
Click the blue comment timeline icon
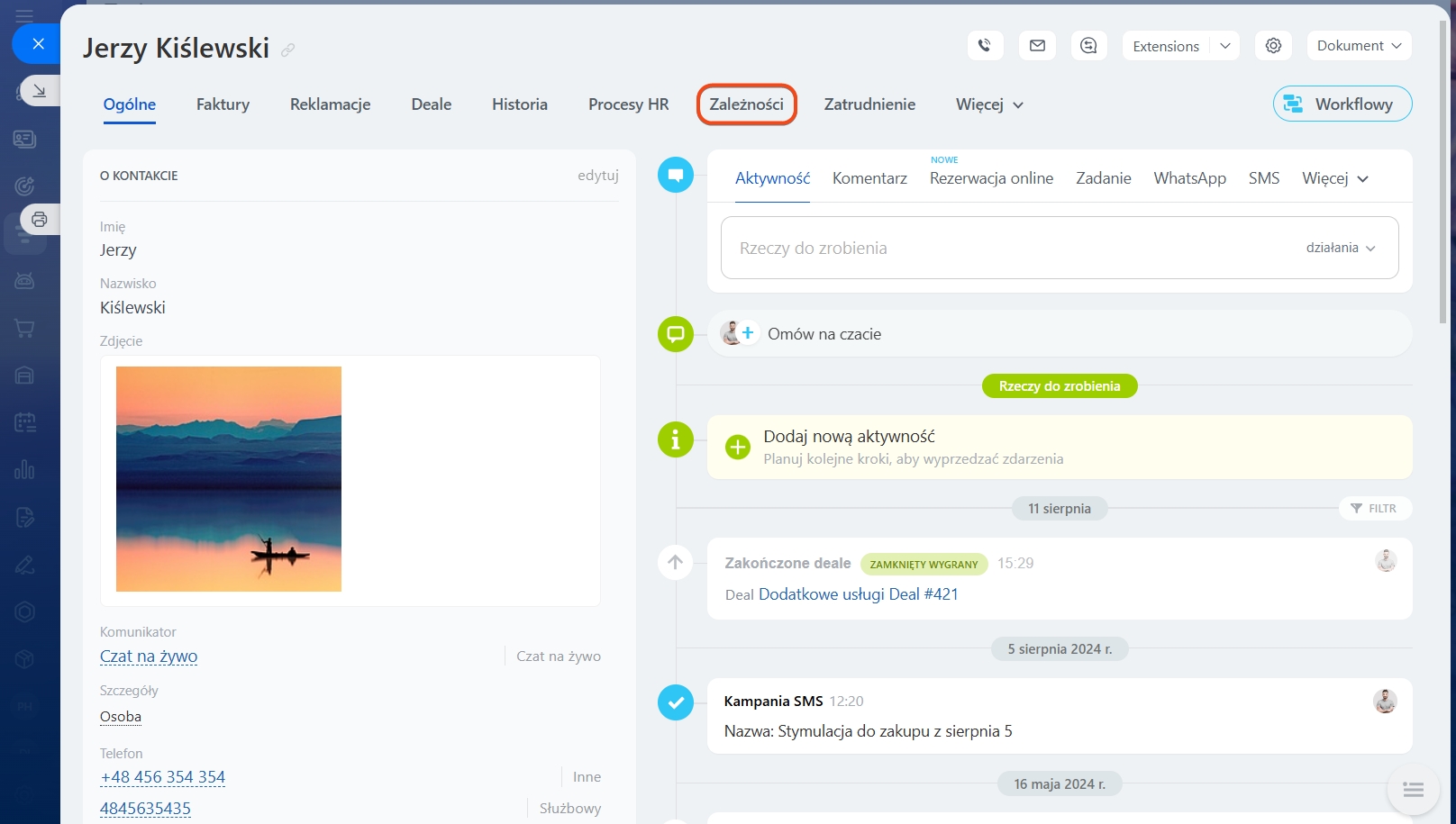[x=676, y=175]
